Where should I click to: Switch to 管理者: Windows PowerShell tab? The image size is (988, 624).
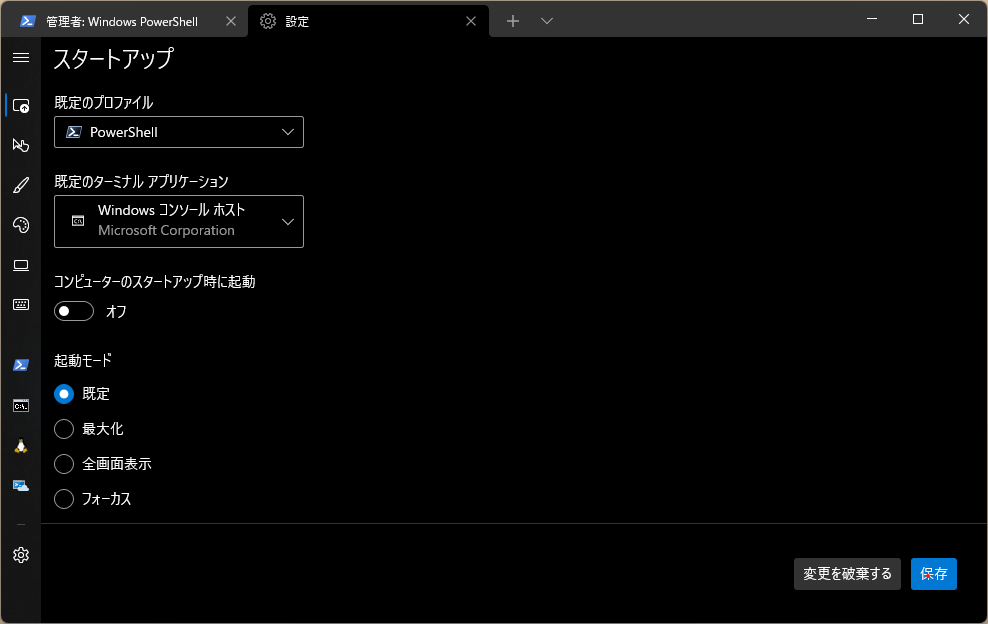click(120, 21)
